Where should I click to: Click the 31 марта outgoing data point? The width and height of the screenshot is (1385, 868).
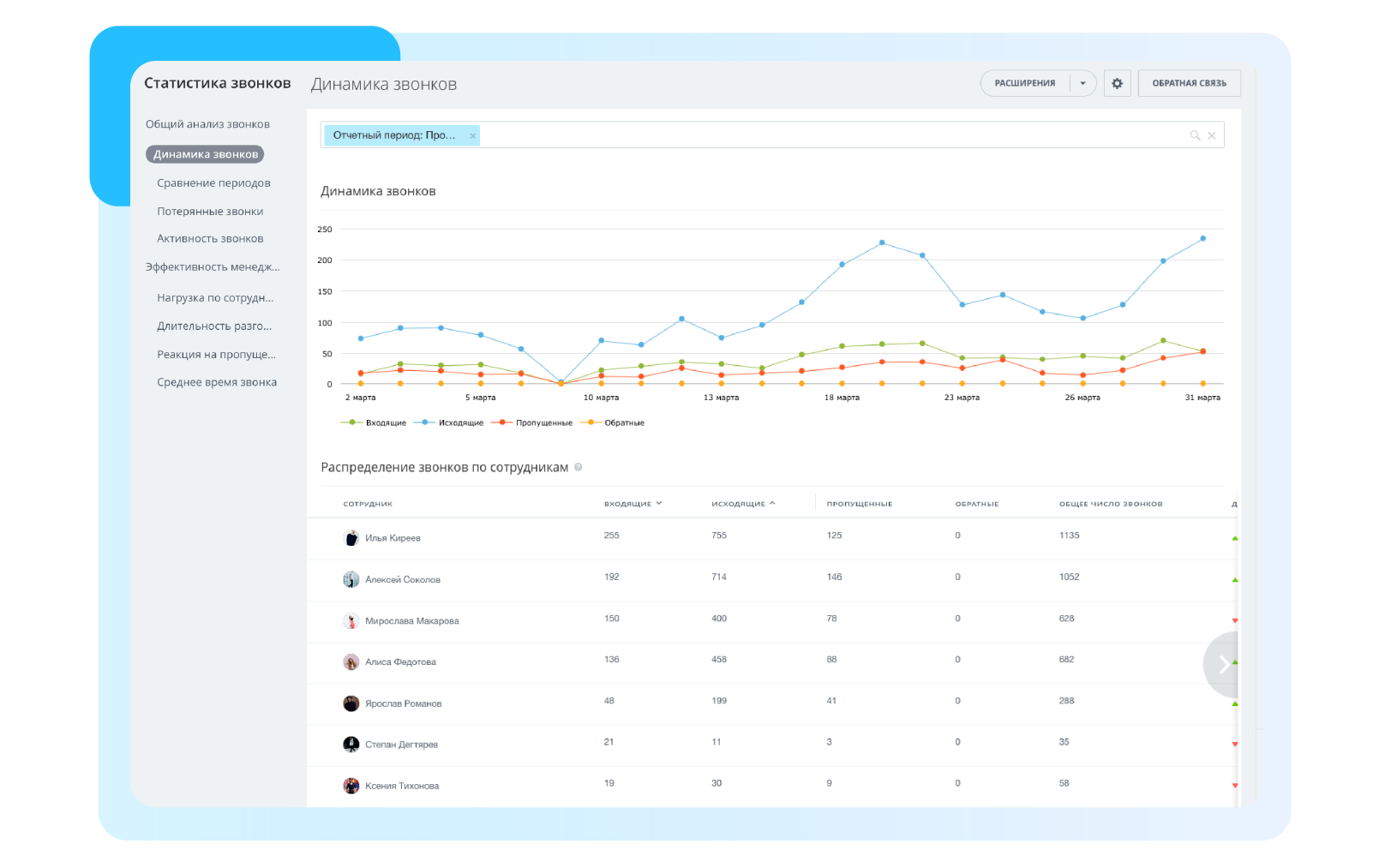[x=1202, y=238]
